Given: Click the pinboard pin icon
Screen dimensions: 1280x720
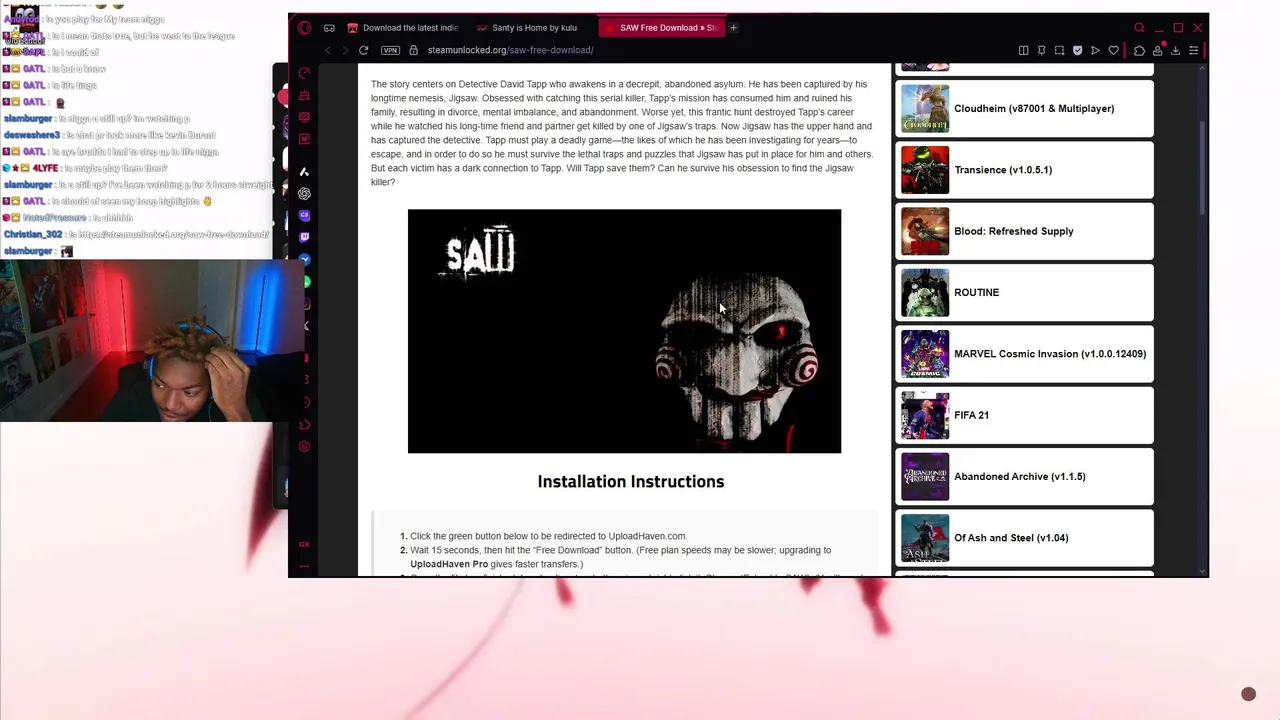Looking at the screenshot, I should coord(1041,50).
